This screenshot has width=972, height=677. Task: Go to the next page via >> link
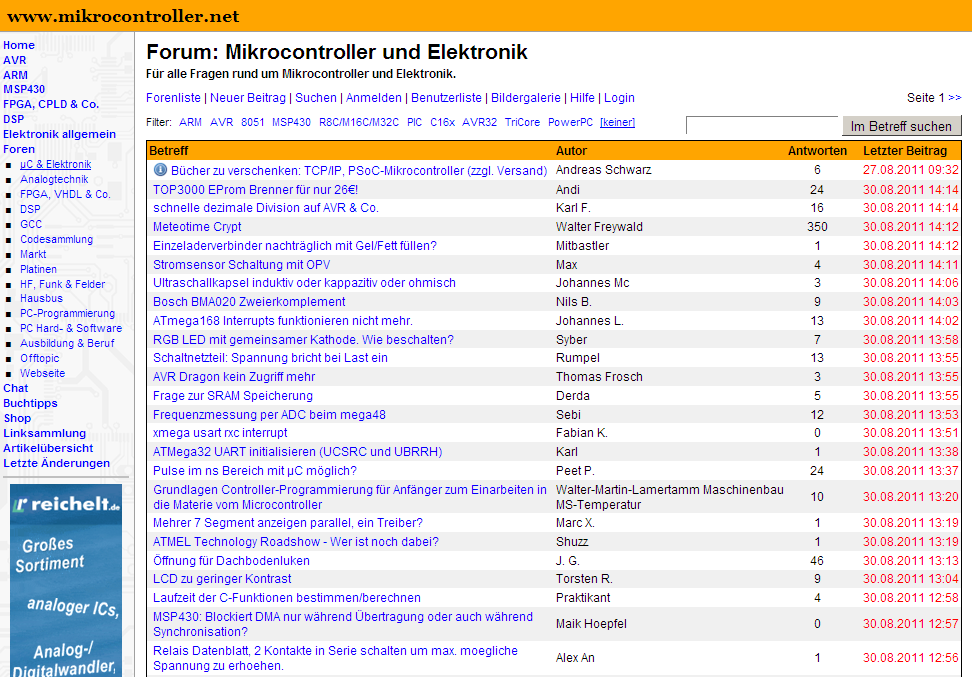(955, 97)
